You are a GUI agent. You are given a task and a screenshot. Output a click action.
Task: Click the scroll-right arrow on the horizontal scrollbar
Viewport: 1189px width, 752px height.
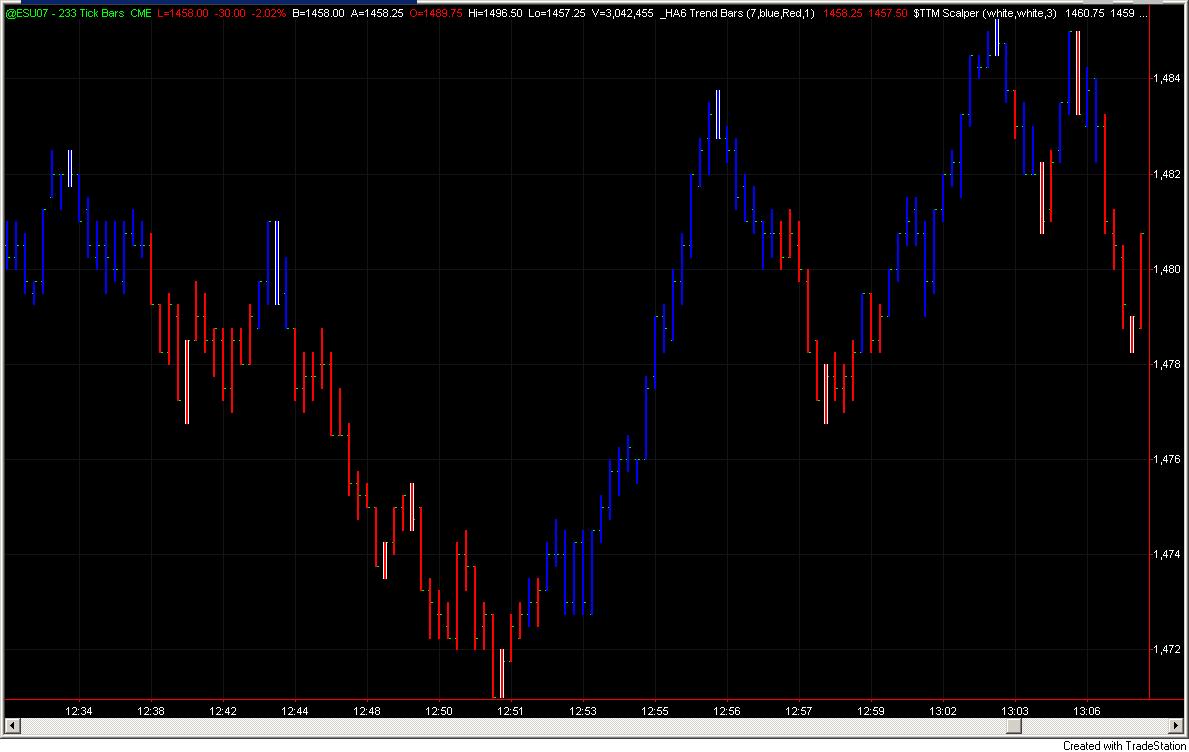(1177, 727)
